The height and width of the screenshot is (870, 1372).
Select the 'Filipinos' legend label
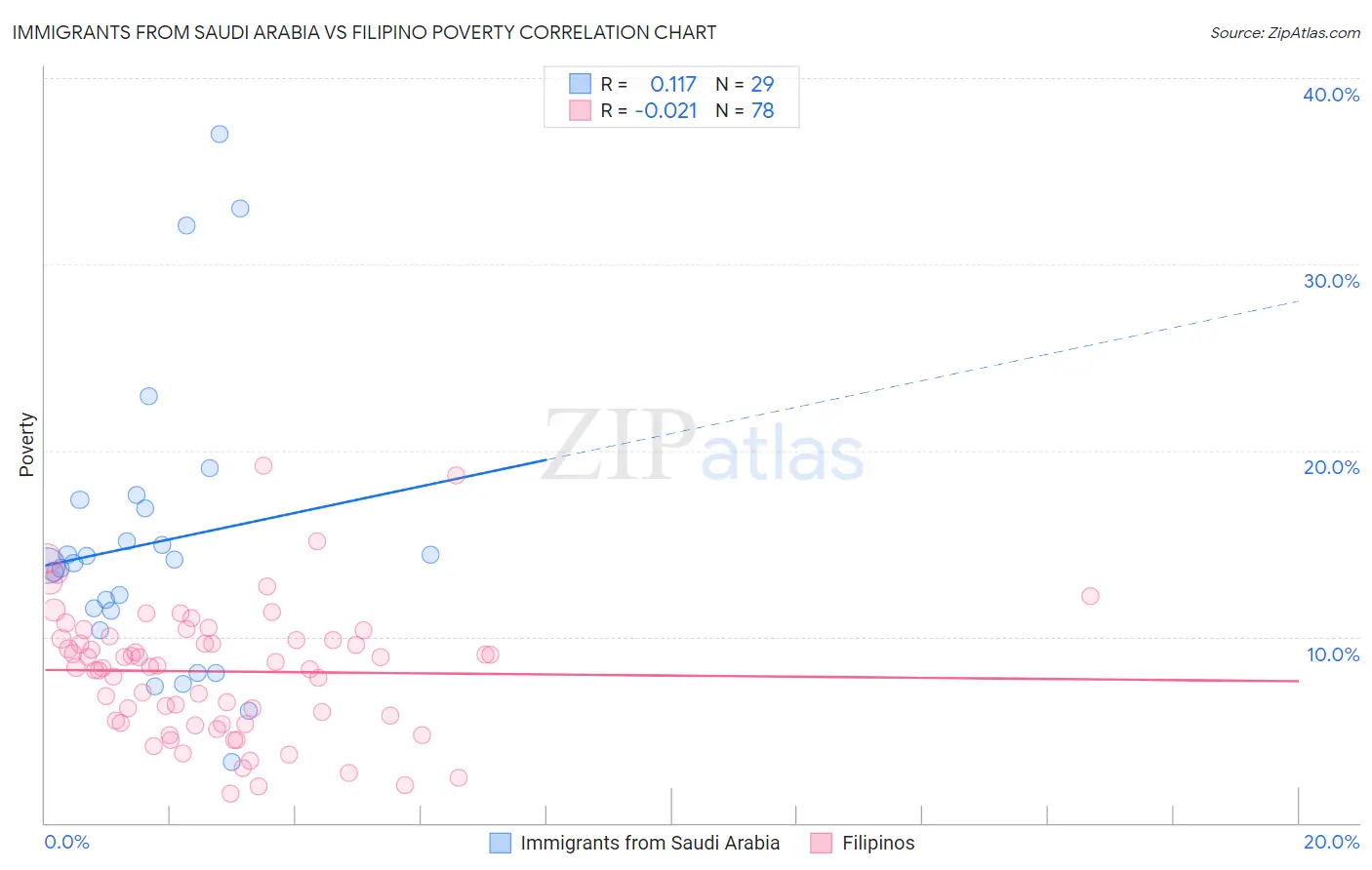(878, 843)
